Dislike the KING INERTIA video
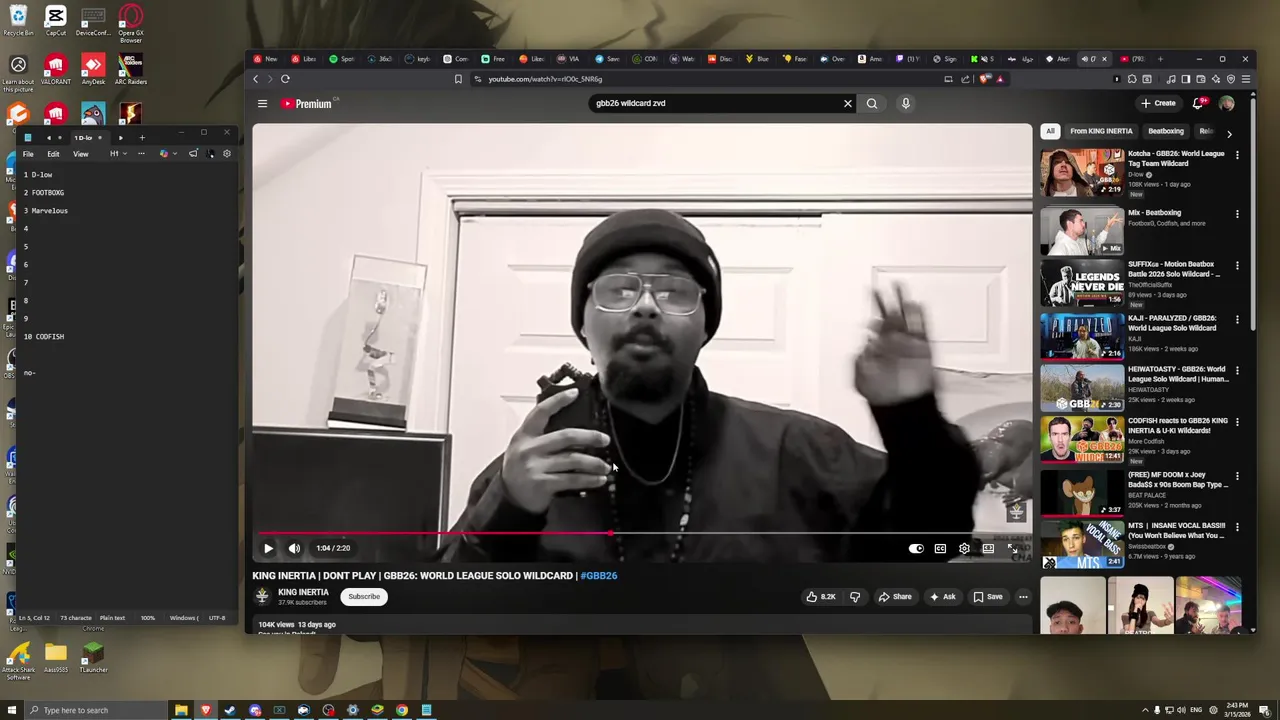Image resolution: width=1280 pixels, height=720 pixels. pos(854,597)
